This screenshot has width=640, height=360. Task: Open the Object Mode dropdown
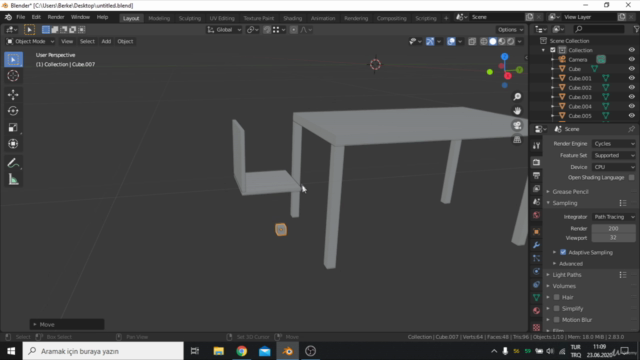pos(30,41)
